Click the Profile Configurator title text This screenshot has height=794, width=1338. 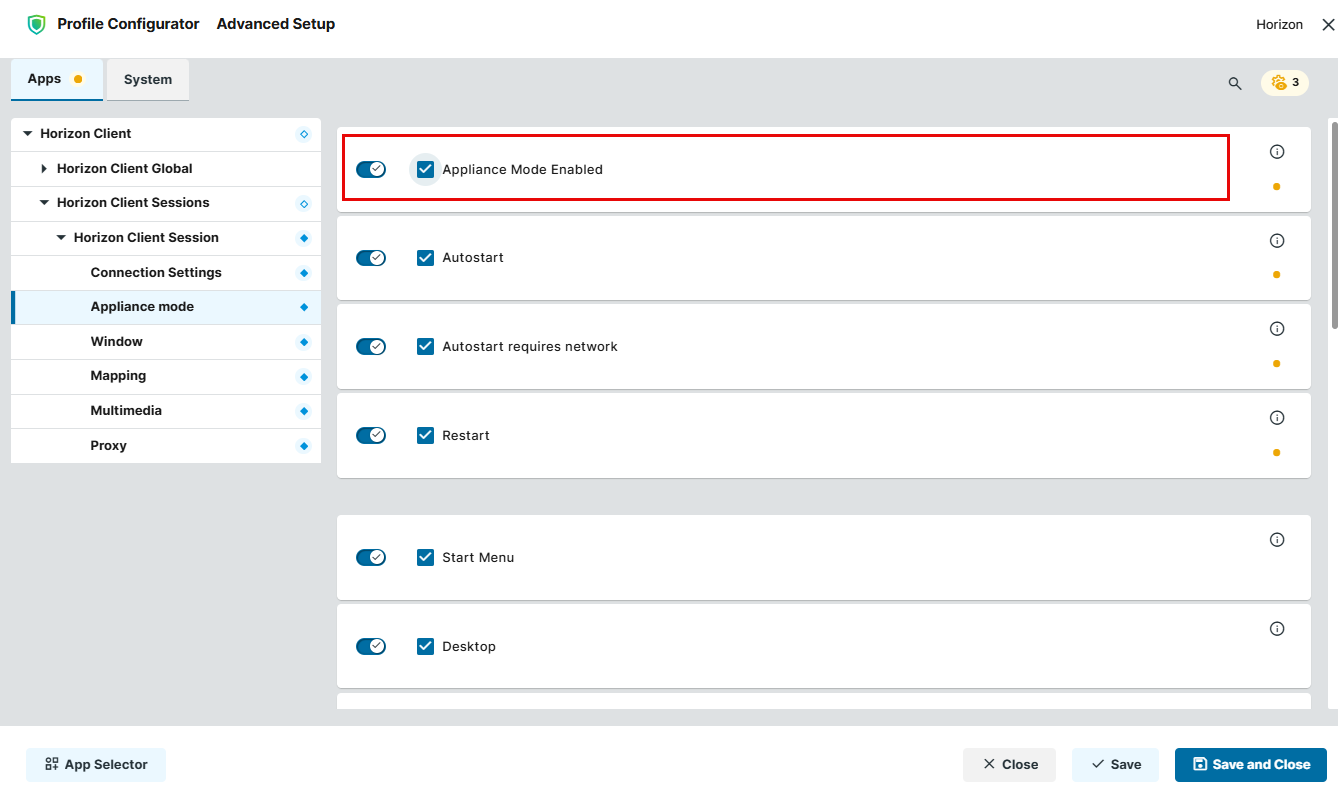[128, 24]
